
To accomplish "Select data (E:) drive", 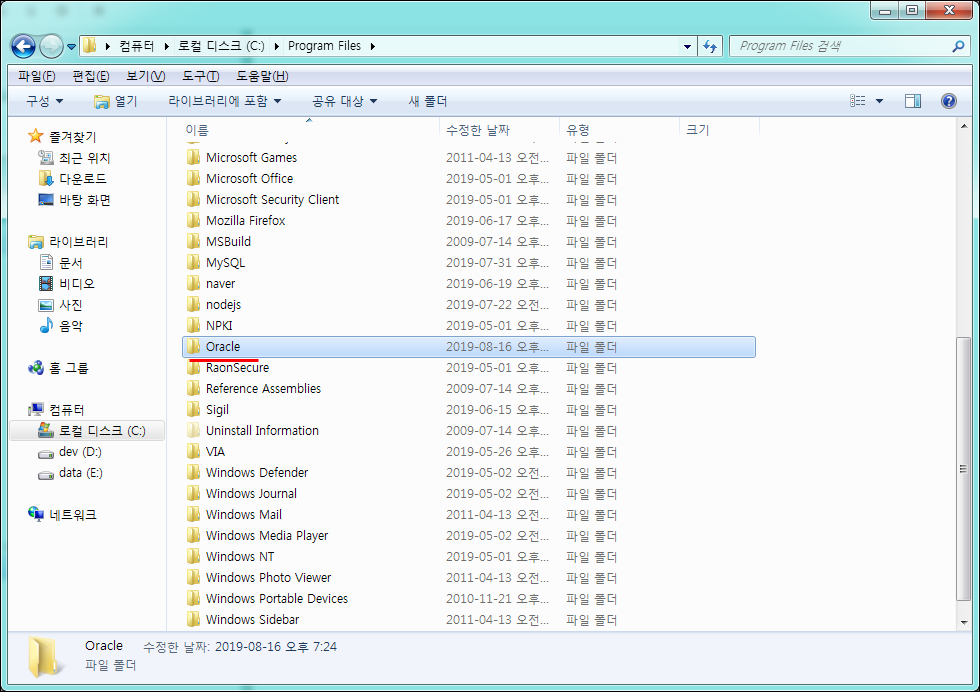I will click(81, 473).
